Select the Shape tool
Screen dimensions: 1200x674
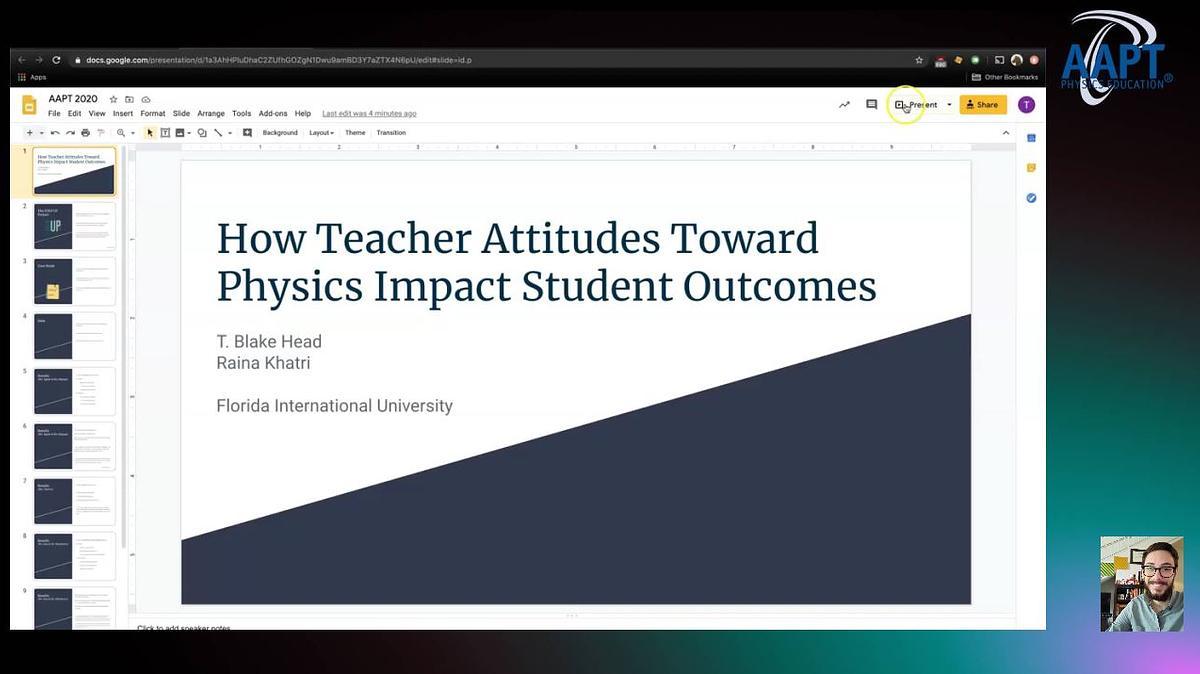point(202,133)
